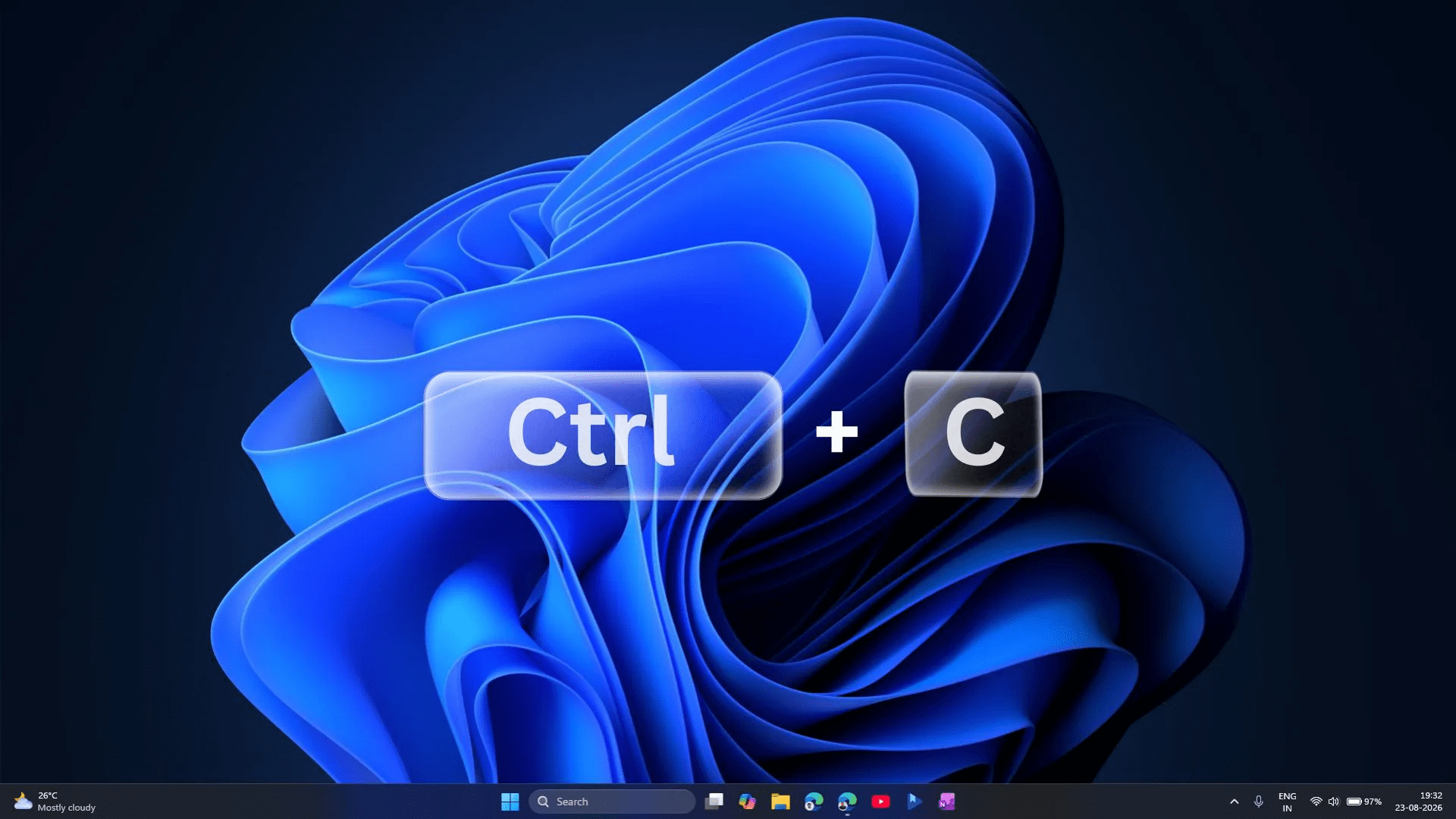Open the weather widget showing Mostly cloudy
Screen dimensions: 1456x819
tap(55, 802)
